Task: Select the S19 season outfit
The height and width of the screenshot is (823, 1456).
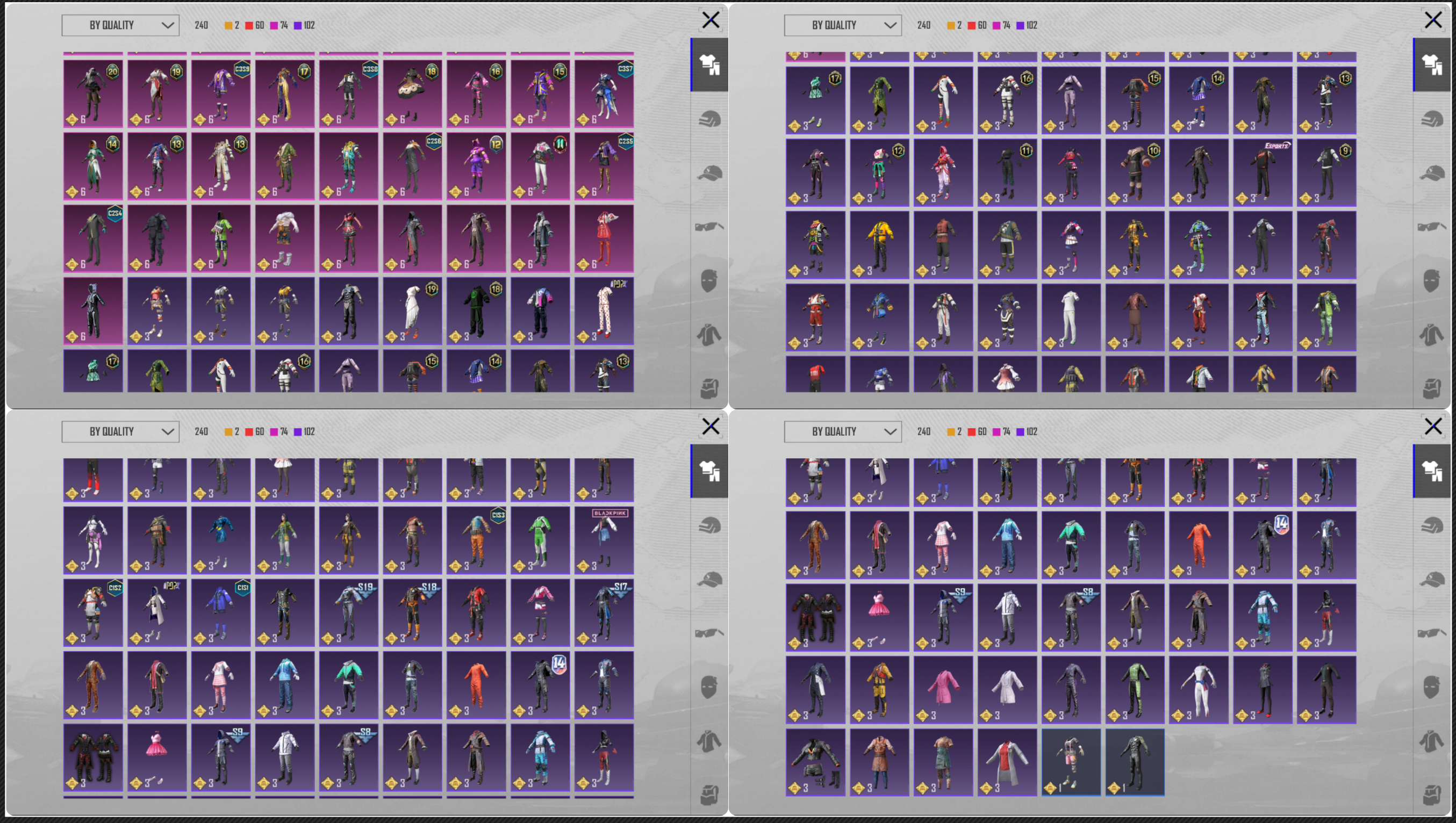Action: (348, 613)
